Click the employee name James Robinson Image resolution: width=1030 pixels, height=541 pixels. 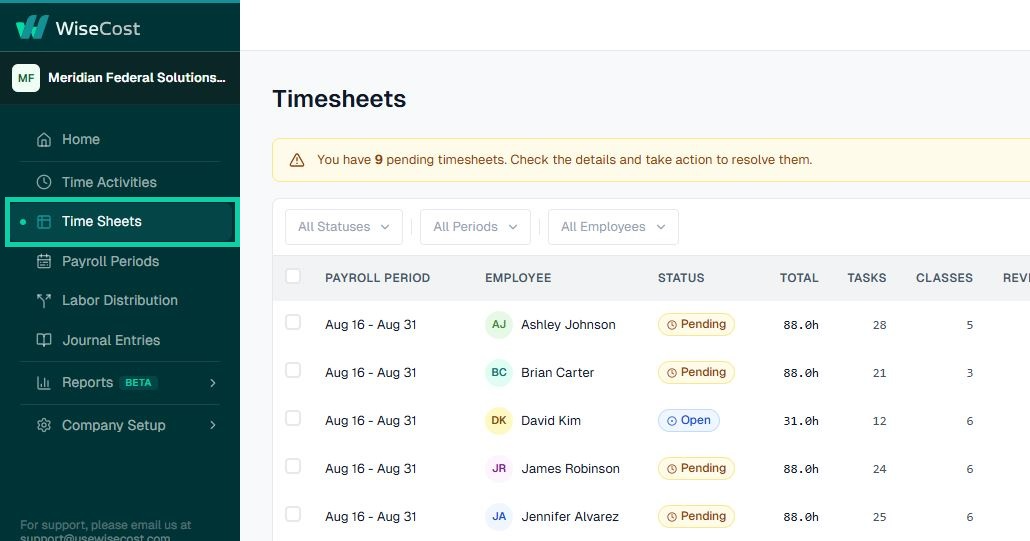(x=570, y=468)
